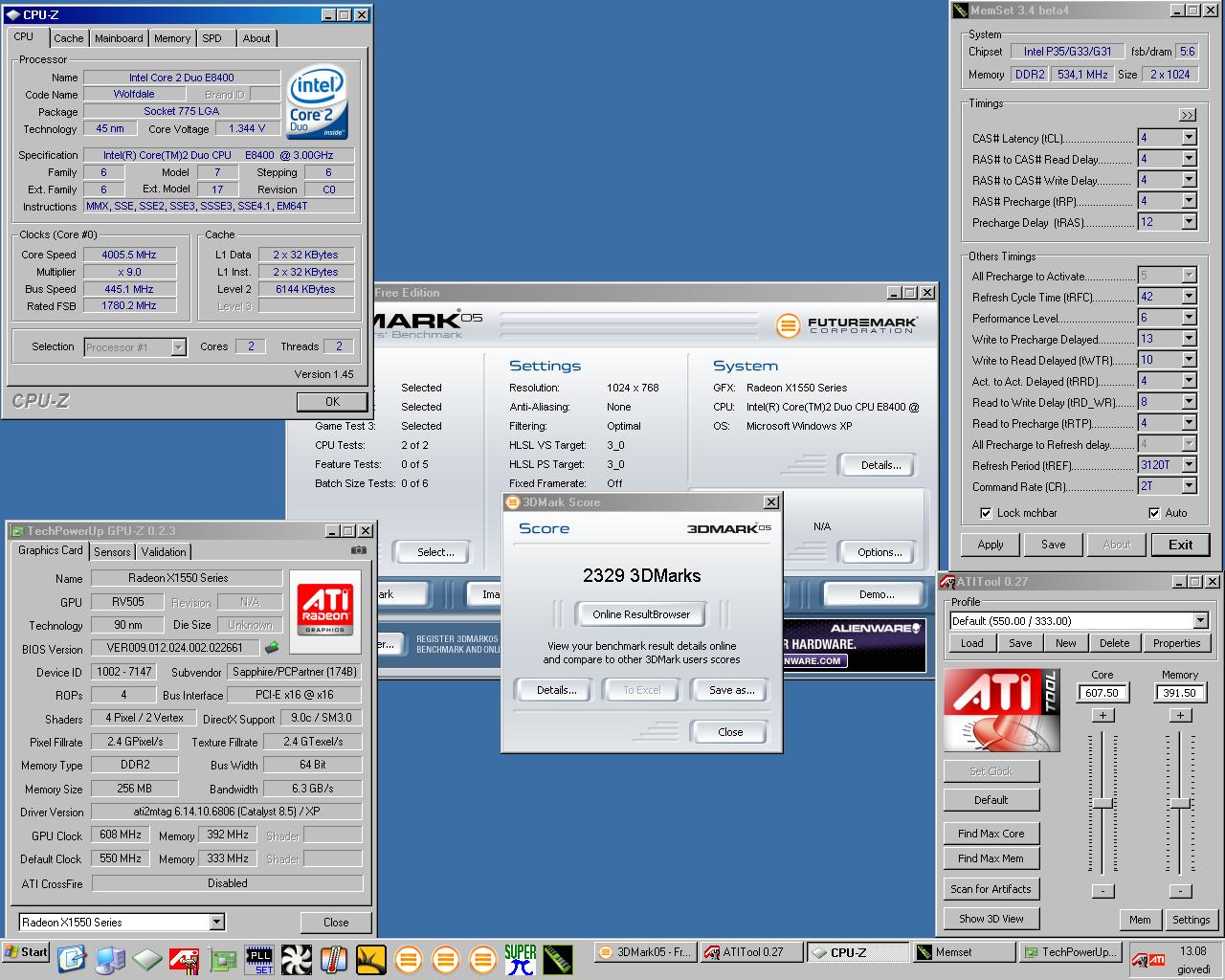The image size is (1225, 980).
Task: Click Show 3D View in ATITool
Action: (991, 919)
